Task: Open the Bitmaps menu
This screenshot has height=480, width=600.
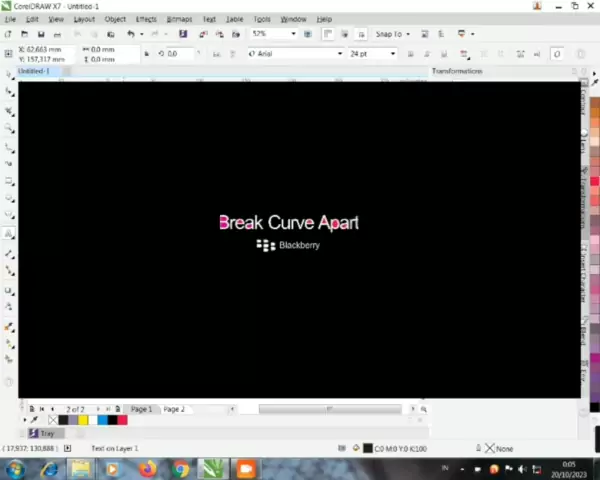Action: click(179, 19)
